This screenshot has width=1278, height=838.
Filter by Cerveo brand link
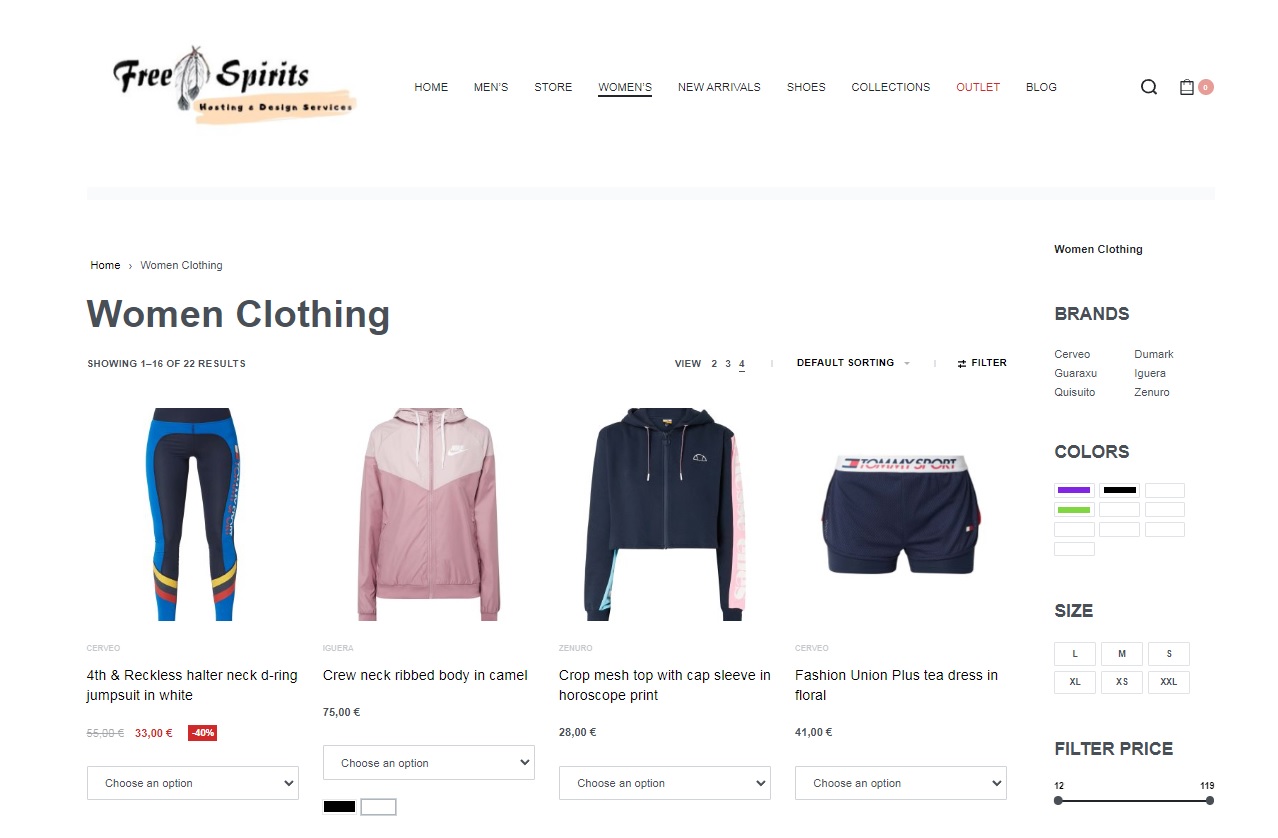pos(1072,354)
